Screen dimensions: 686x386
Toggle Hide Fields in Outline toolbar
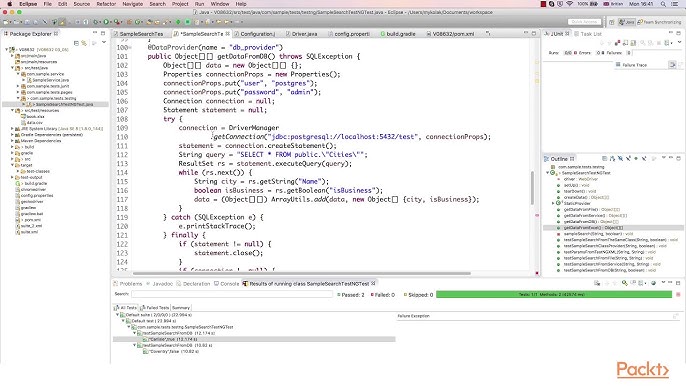point(620,159)
